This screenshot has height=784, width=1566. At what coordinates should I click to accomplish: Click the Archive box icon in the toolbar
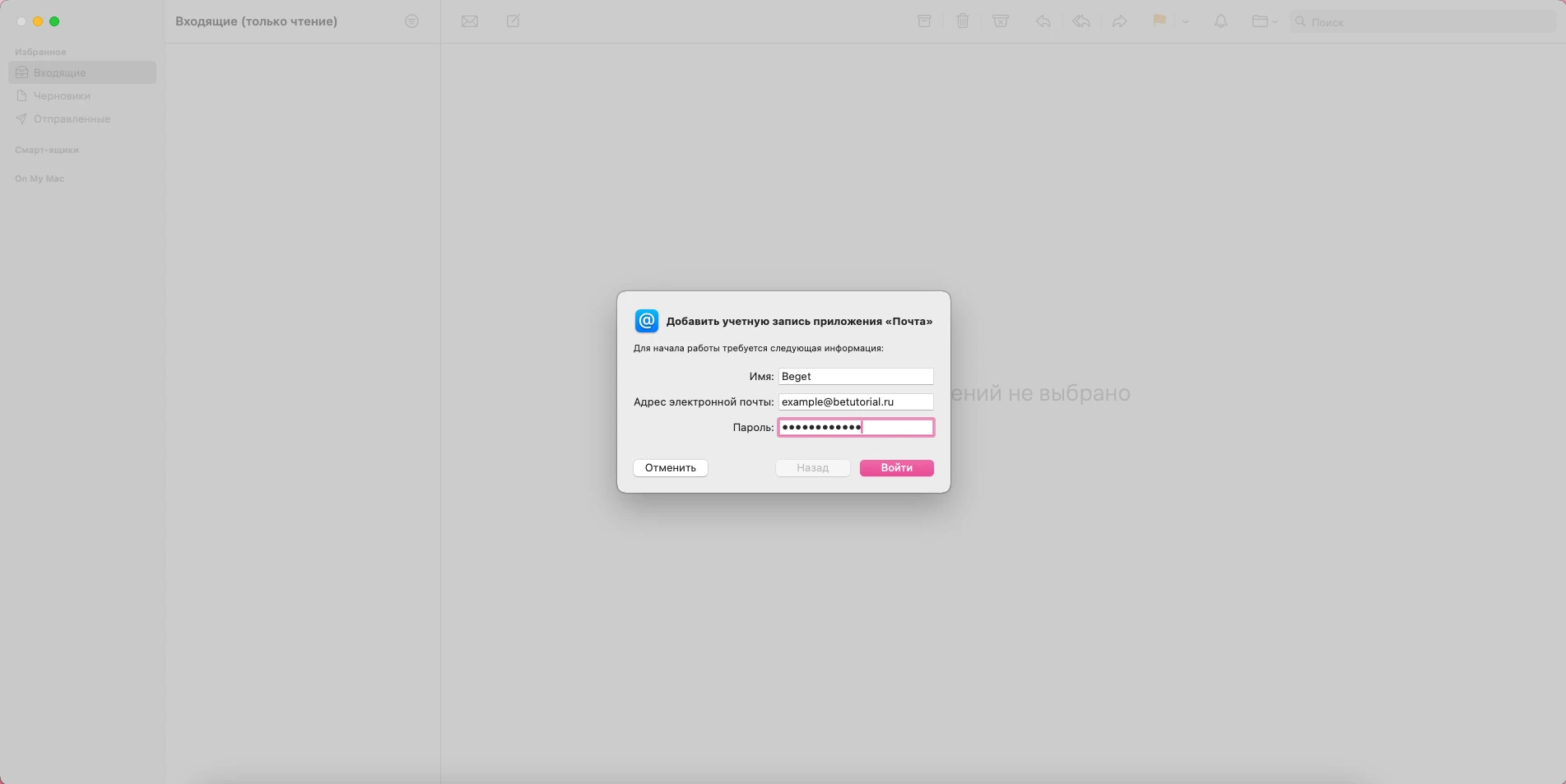924,21
